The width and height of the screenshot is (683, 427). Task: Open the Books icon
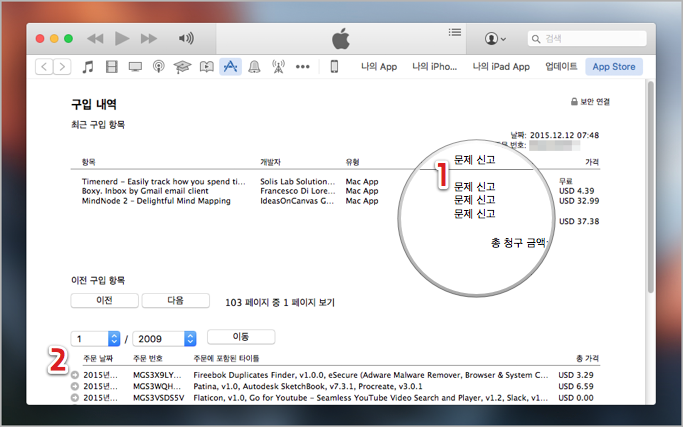tap(206, 67)
